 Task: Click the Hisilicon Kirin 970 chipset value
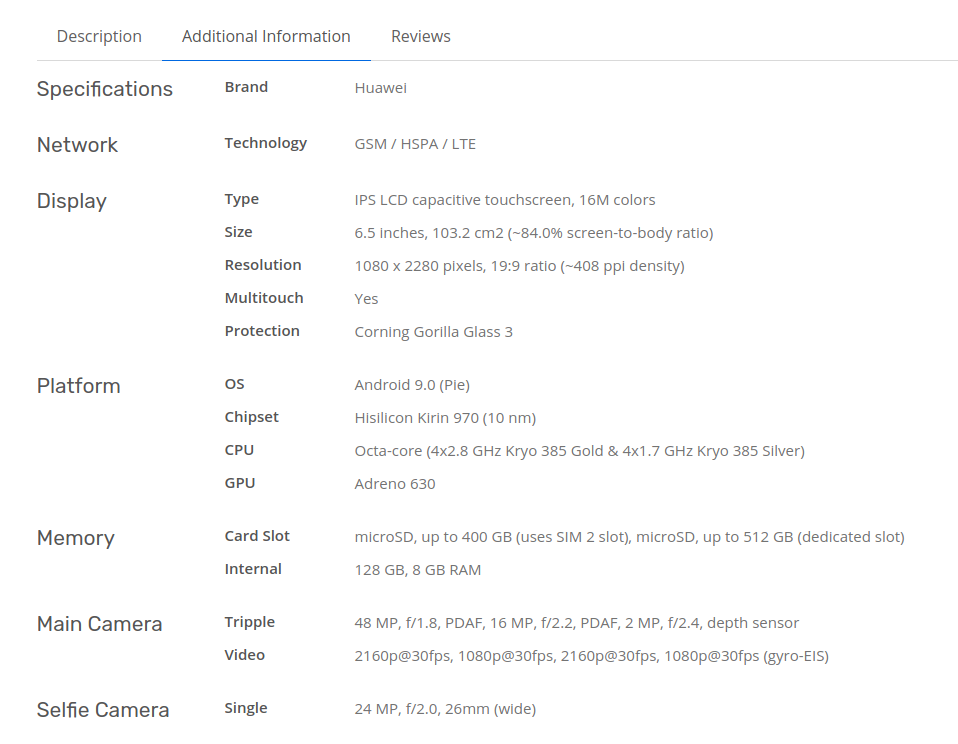point(445,417)
